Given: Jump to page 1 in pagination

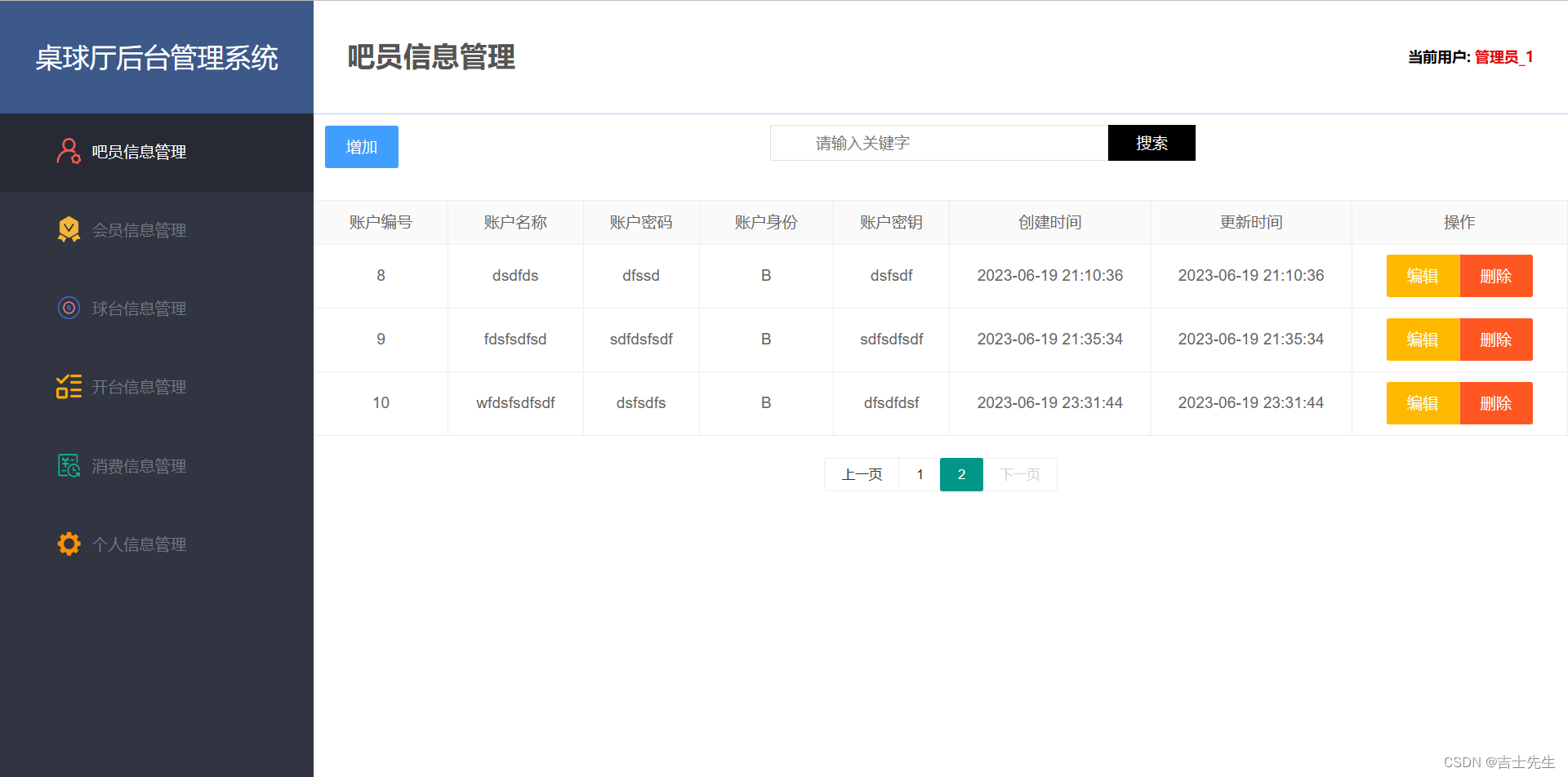Looking at the screenshot, I should pyautogui.click(x=919, y=474).
